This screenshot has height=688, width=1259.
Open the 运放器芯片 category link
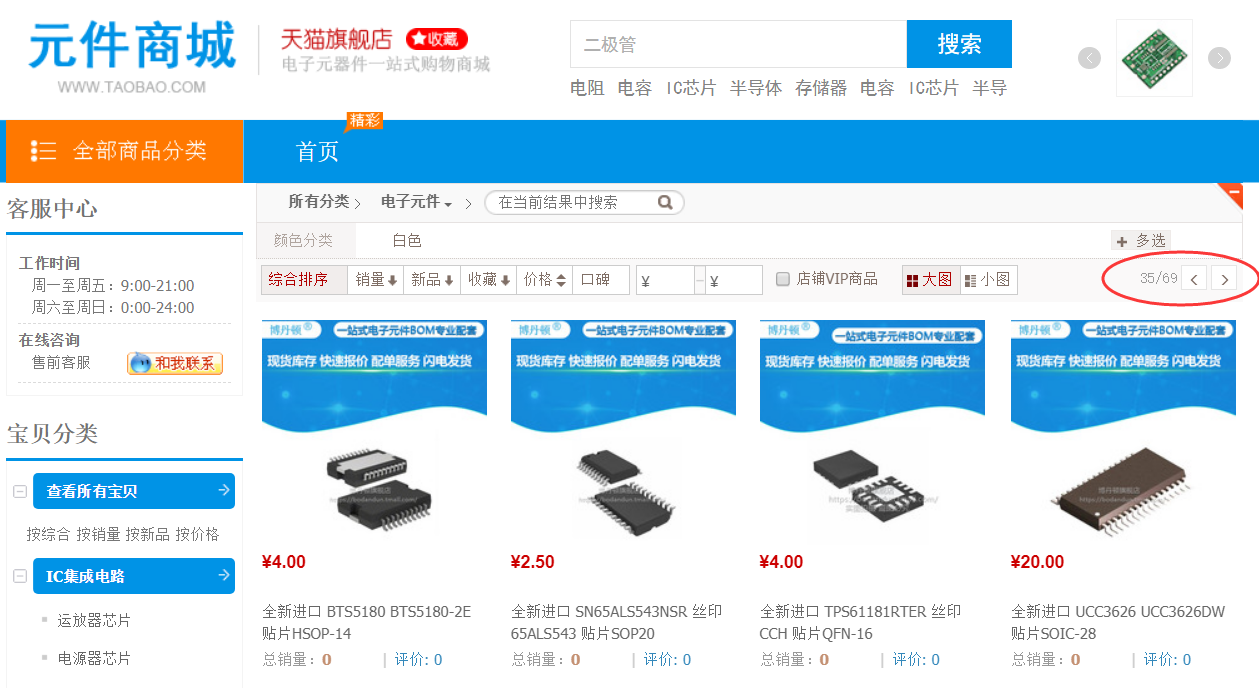click(94, 620)
